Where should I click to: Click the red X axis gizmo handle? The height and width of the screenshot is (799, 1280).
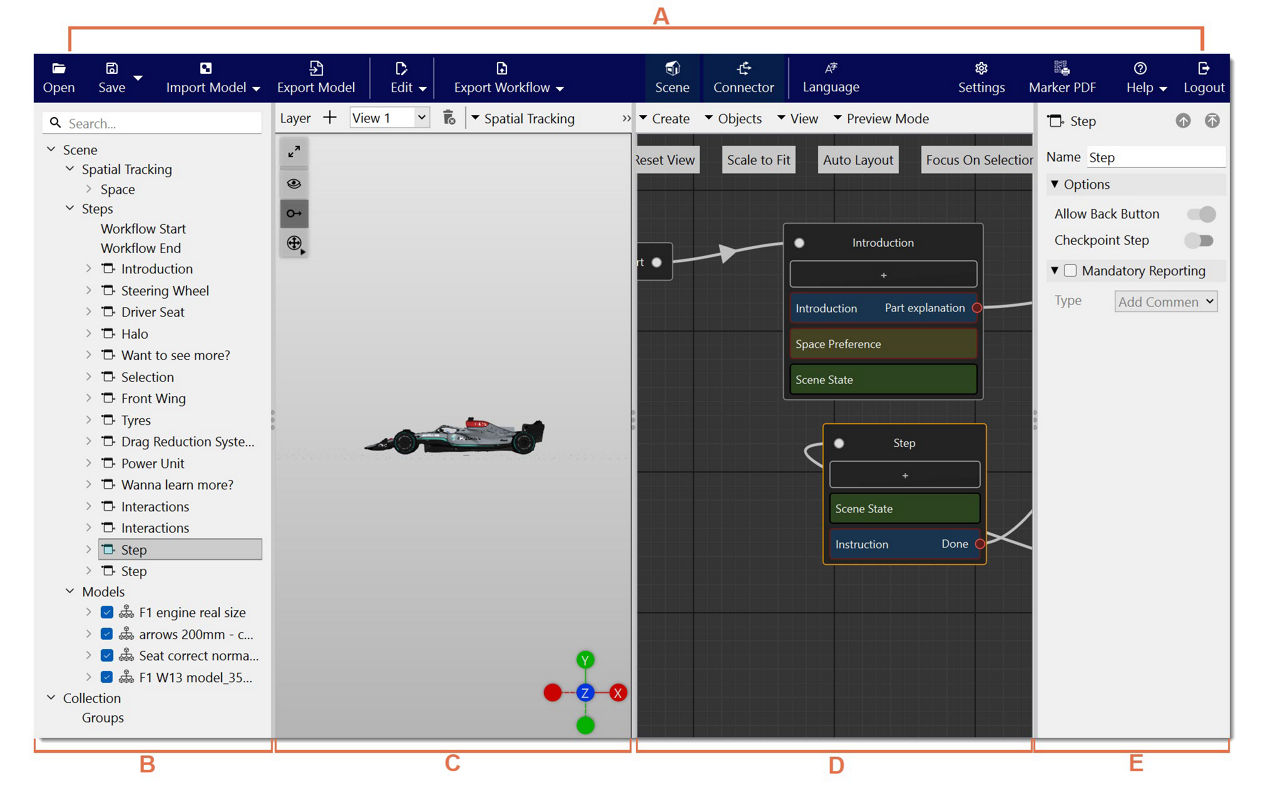click(x=618, y=693)
